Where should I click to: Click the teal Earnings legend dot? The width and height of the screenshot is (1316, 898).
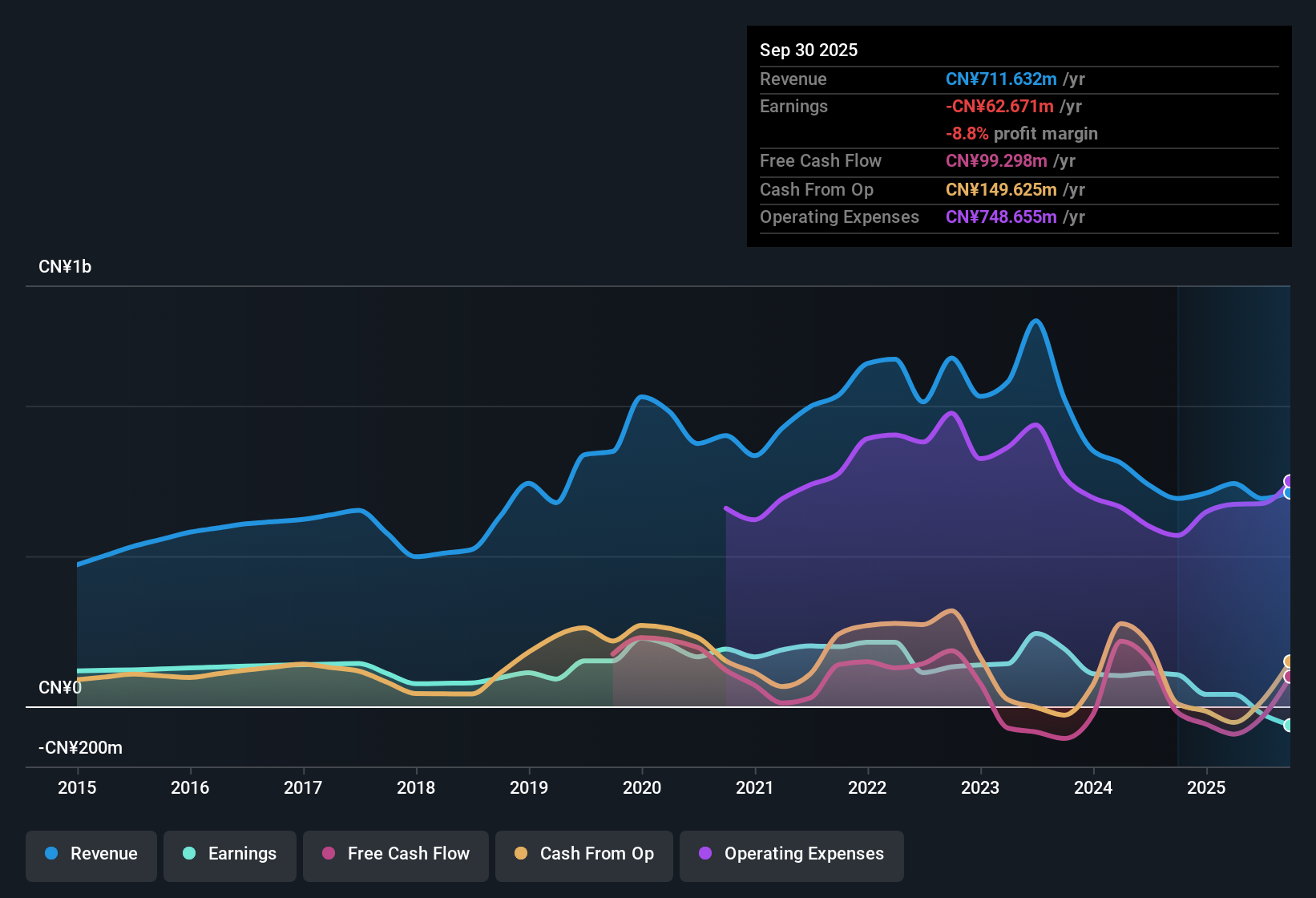point(189,854)
